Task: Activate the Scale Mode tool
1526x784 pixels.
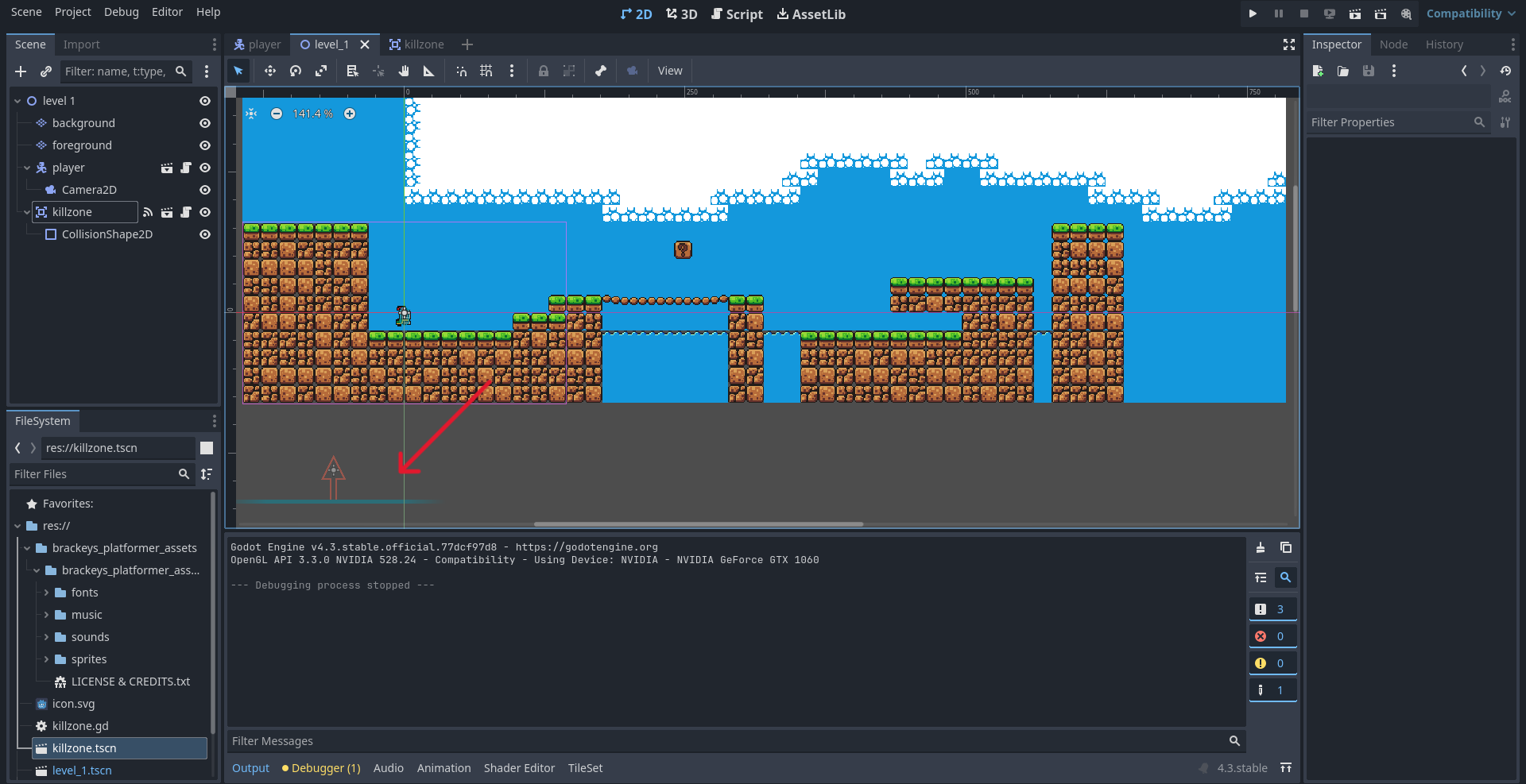Action: [x=321, y=71]
